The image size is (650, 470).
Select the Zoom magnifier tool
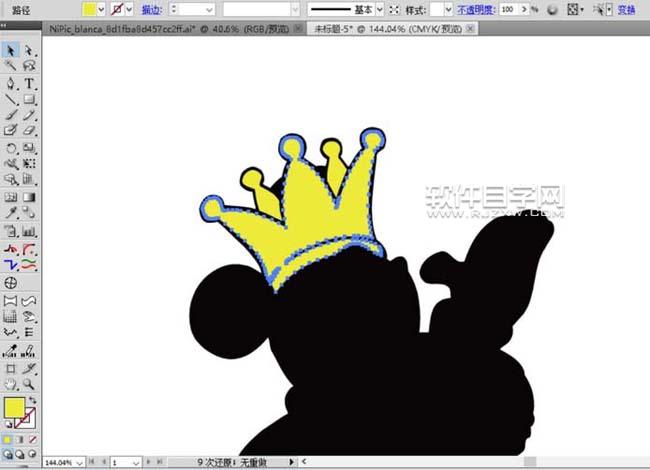point(29,384)
